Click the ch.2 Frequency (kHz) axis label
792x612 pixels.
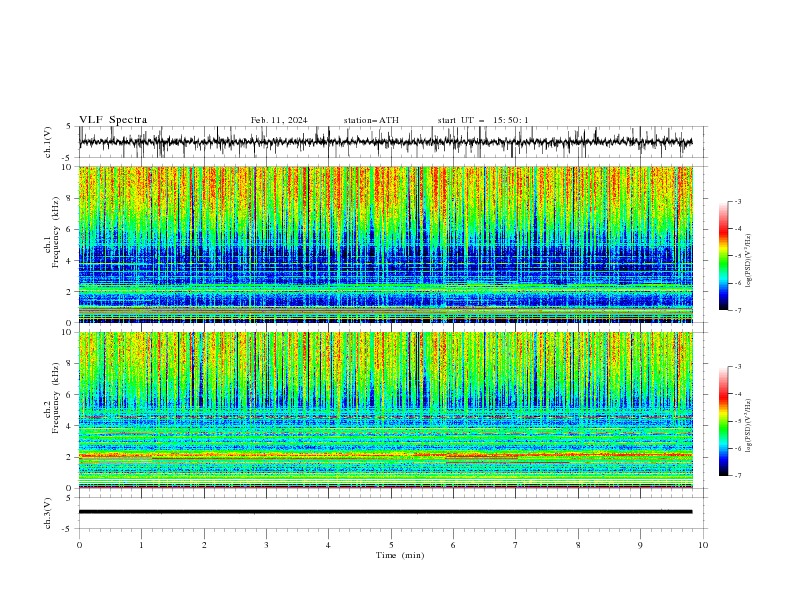point(52,398)
